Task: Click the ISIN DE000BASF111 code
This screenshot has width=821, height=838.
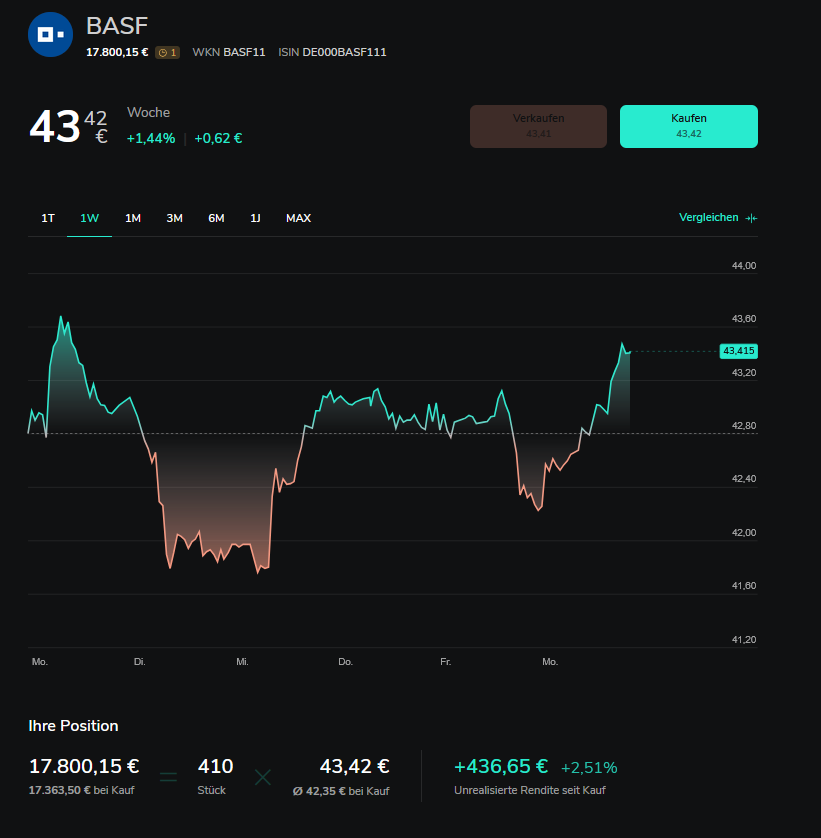Action: [x=332, y=52]
